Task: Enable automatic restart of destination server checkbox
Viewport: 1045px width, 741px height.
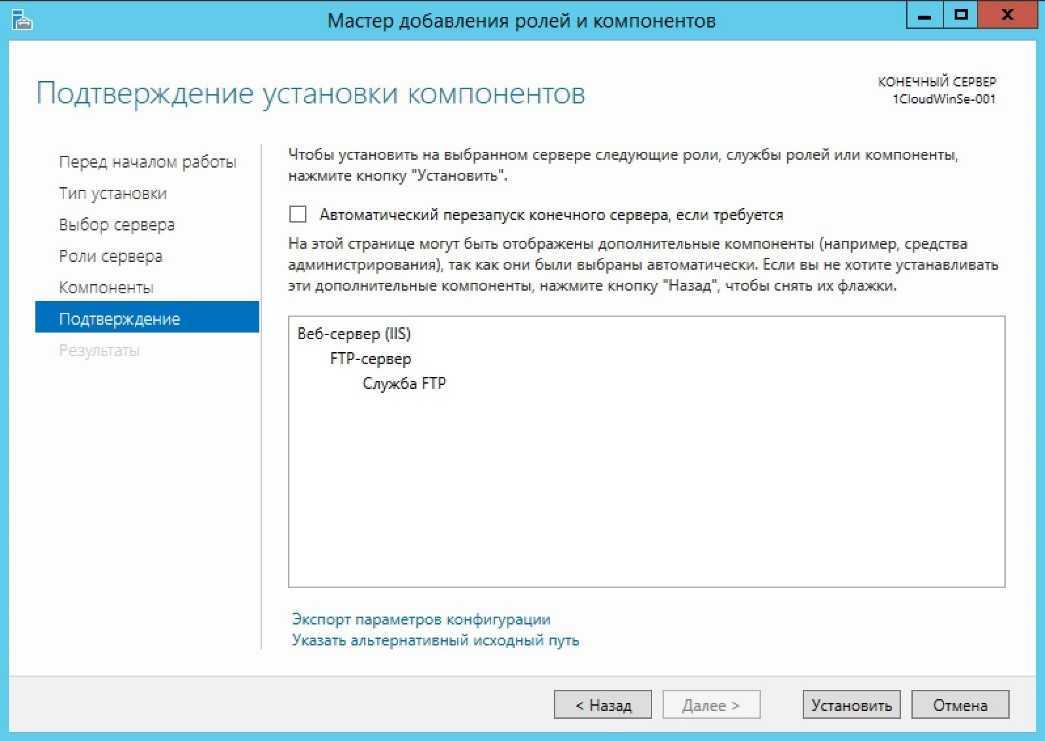Action: [298, 214]
